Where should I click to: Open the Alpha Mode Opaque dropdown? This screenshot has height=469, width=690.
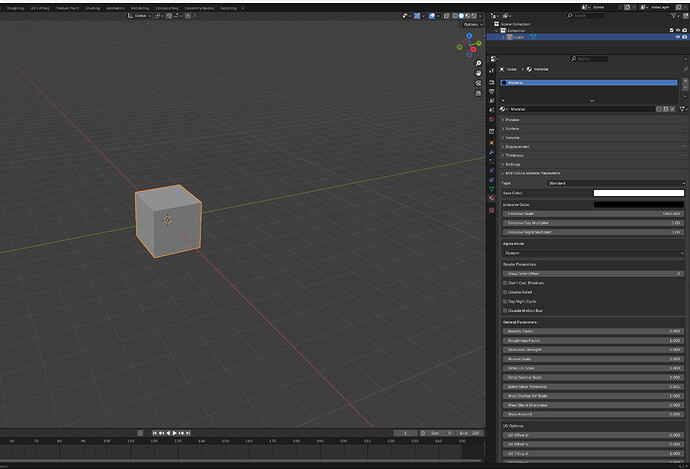tap(594, 253)
